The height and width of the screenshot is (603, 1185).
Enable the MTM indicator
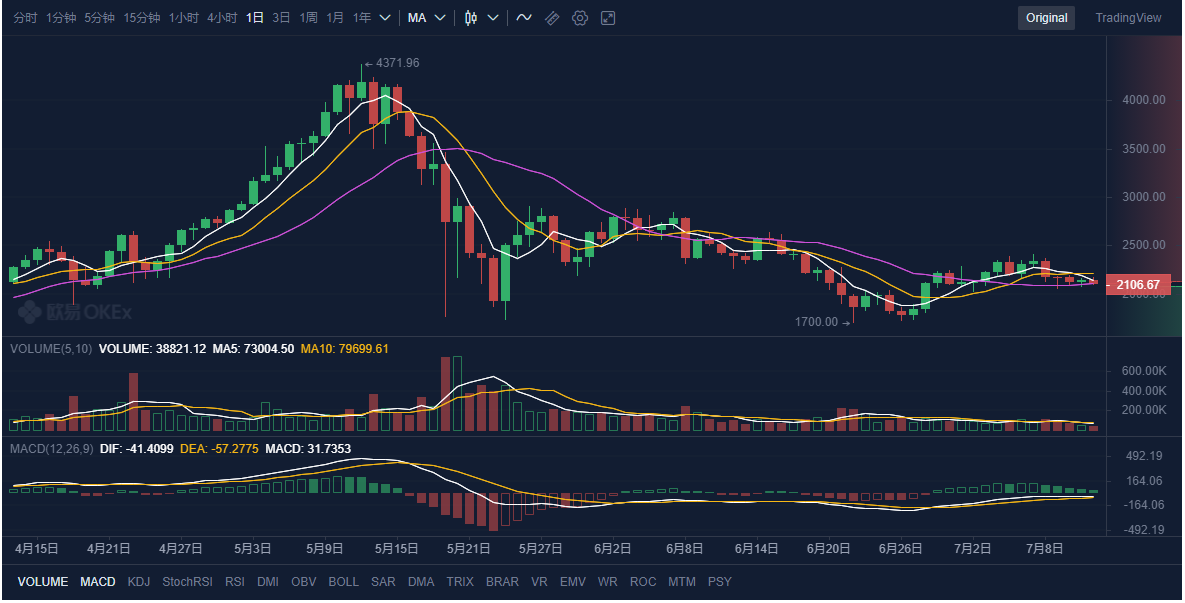click(x=682, y=582)
